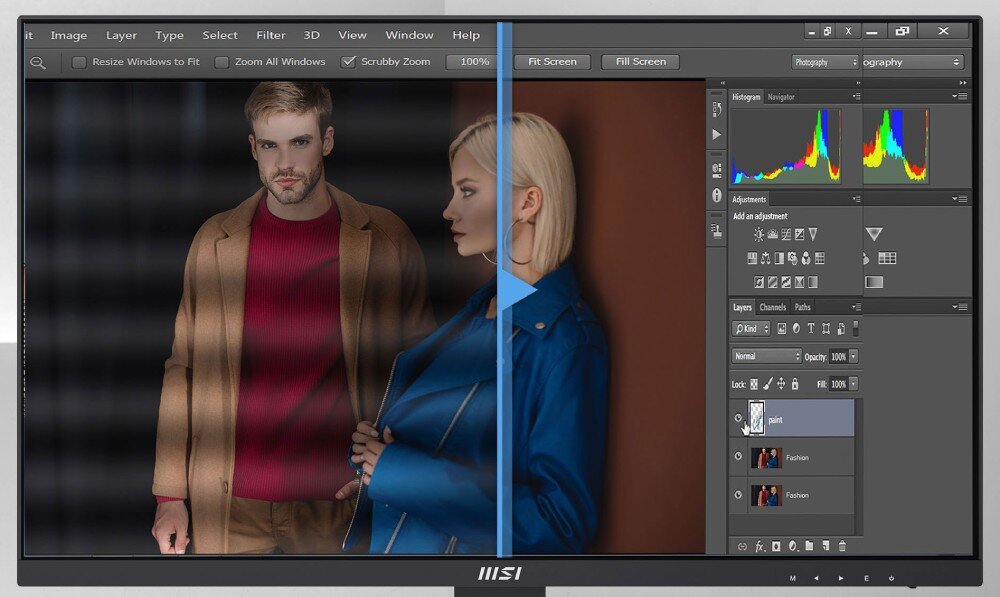
Task: Add a Brightness/Contrast adjustment
Action: coord(759,234)
